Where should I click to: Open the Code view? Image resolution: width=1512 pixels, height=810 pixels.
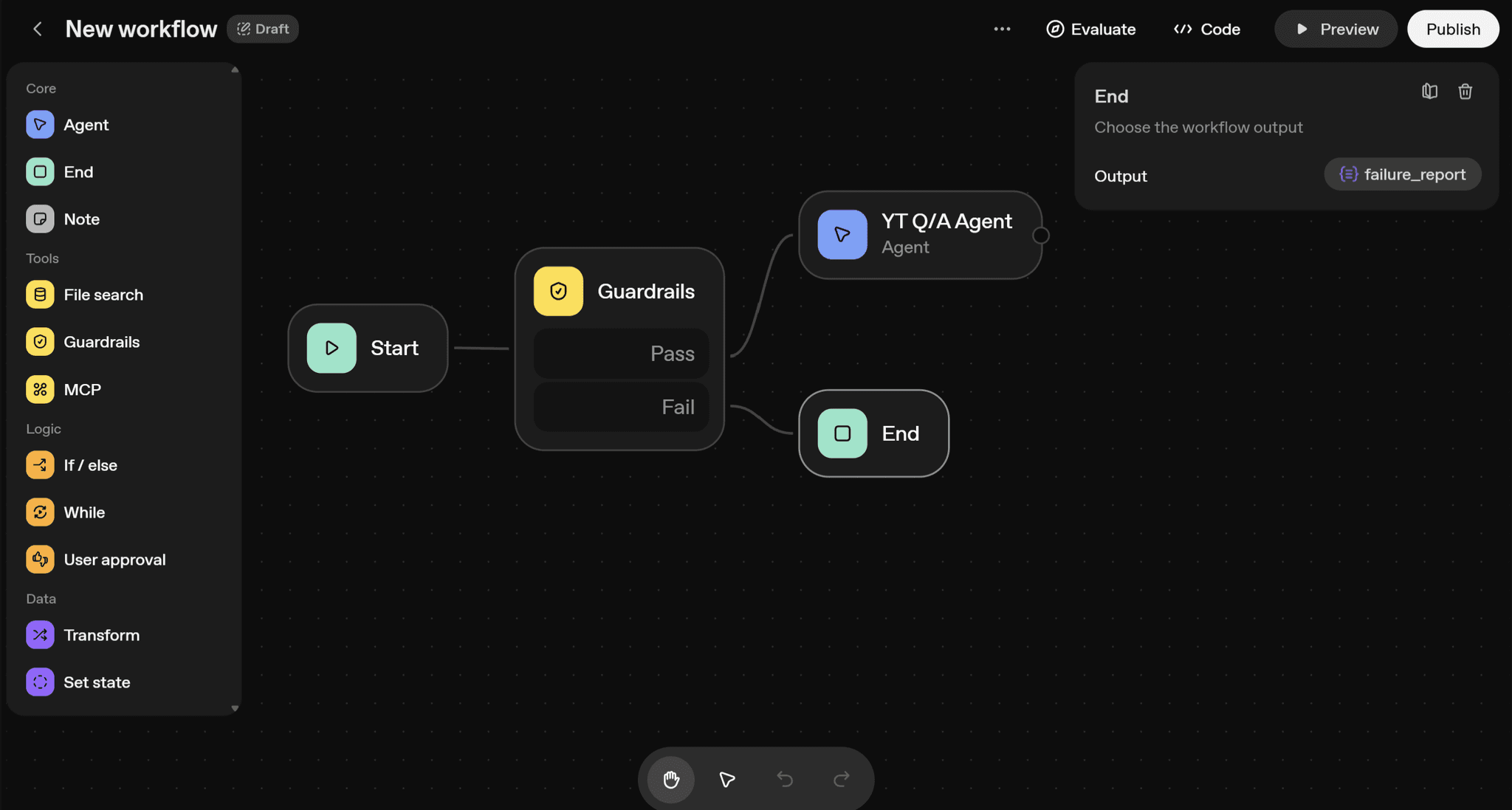pos(1206,29)
